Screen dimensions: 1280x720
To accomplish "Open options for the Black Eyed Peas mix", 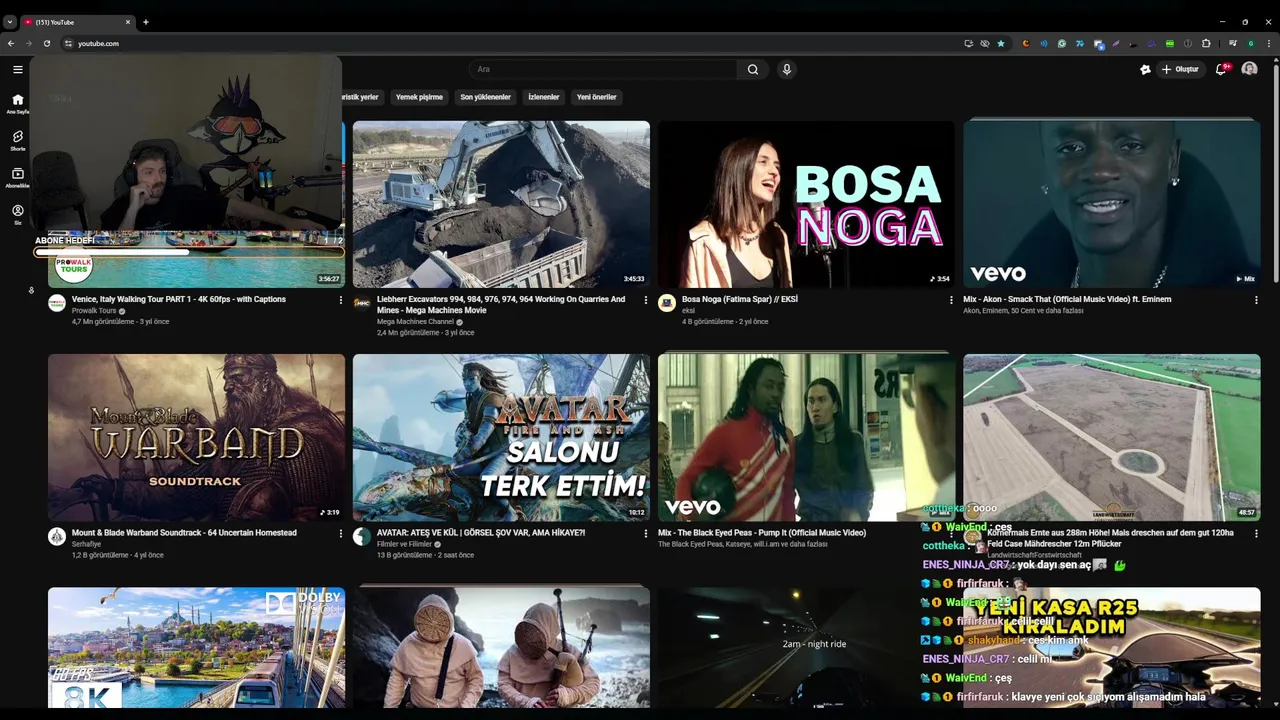I will (x=951, y=534).
